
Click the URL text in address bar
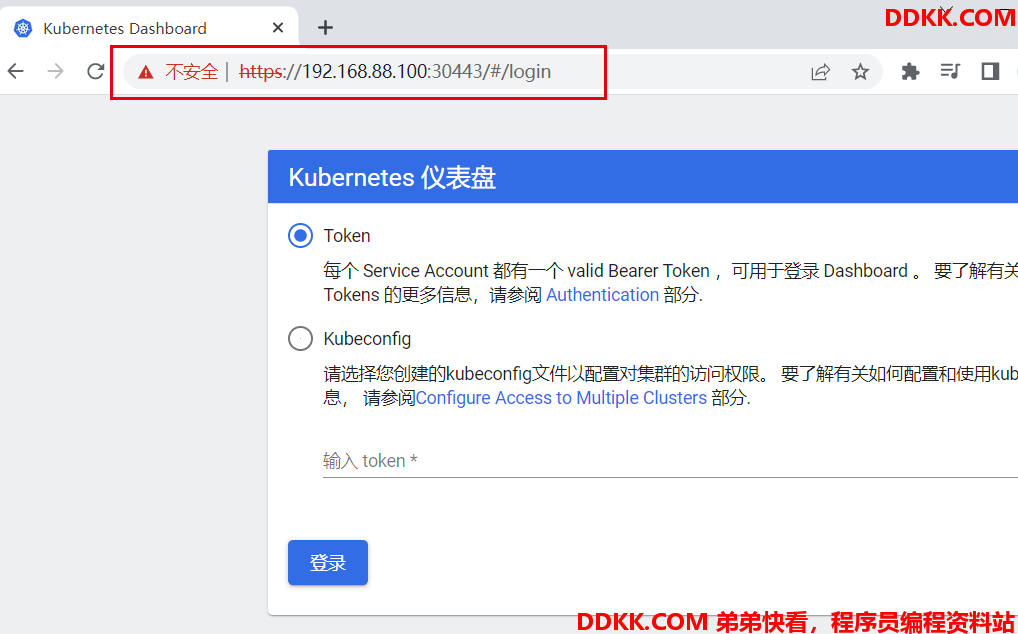(395, 71)
